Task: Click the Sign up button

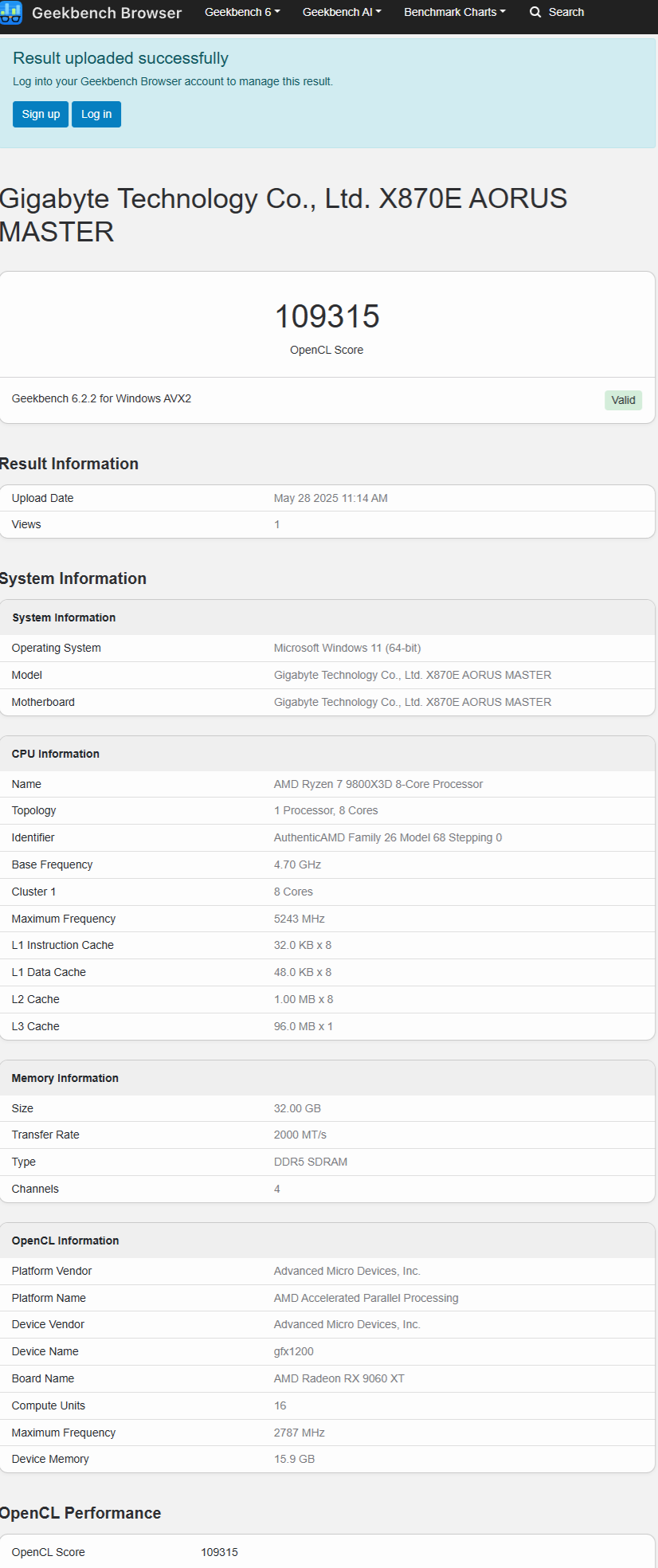Action: (41, 114)
